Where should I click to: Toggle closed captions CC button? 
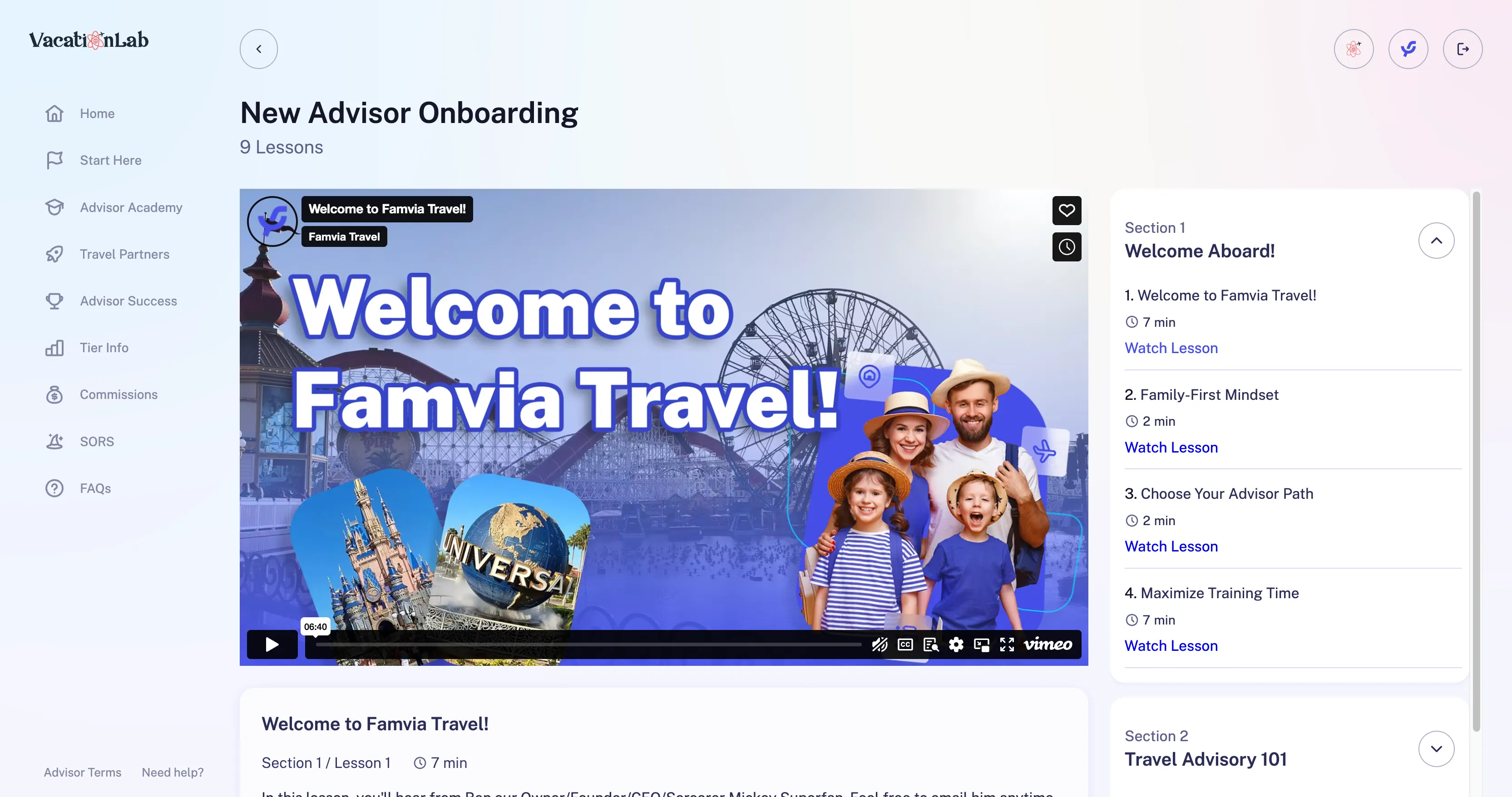pyautogui.click(x=905, y=644)
